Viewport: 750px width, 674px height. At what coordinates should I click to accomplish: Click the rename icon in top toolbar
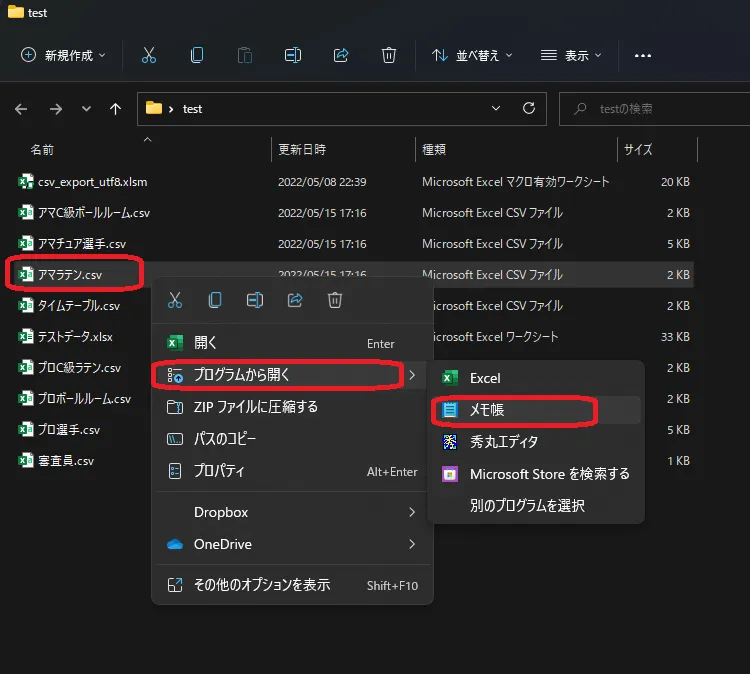coord(293,55)
